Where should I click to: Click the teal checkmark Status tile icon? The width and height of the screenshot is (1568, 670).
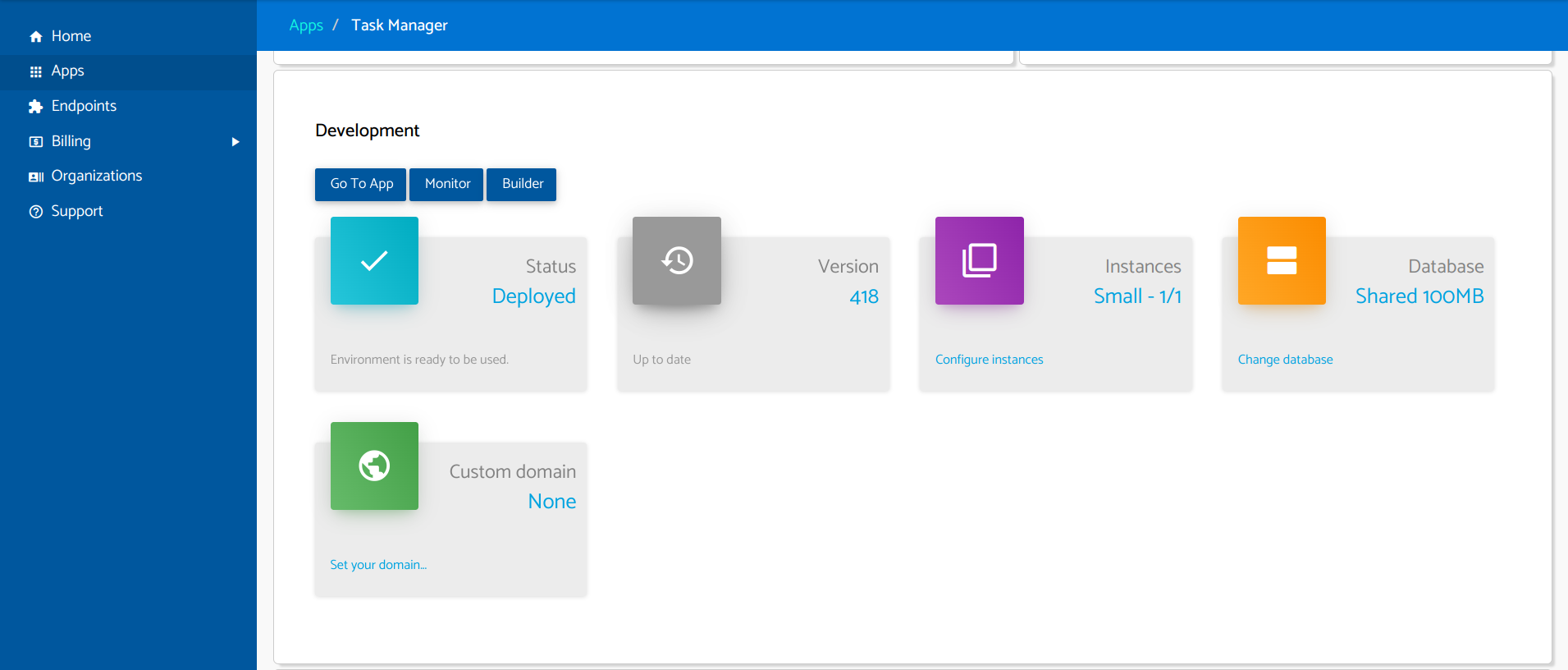pyautogui.click(x=374, y=260)
